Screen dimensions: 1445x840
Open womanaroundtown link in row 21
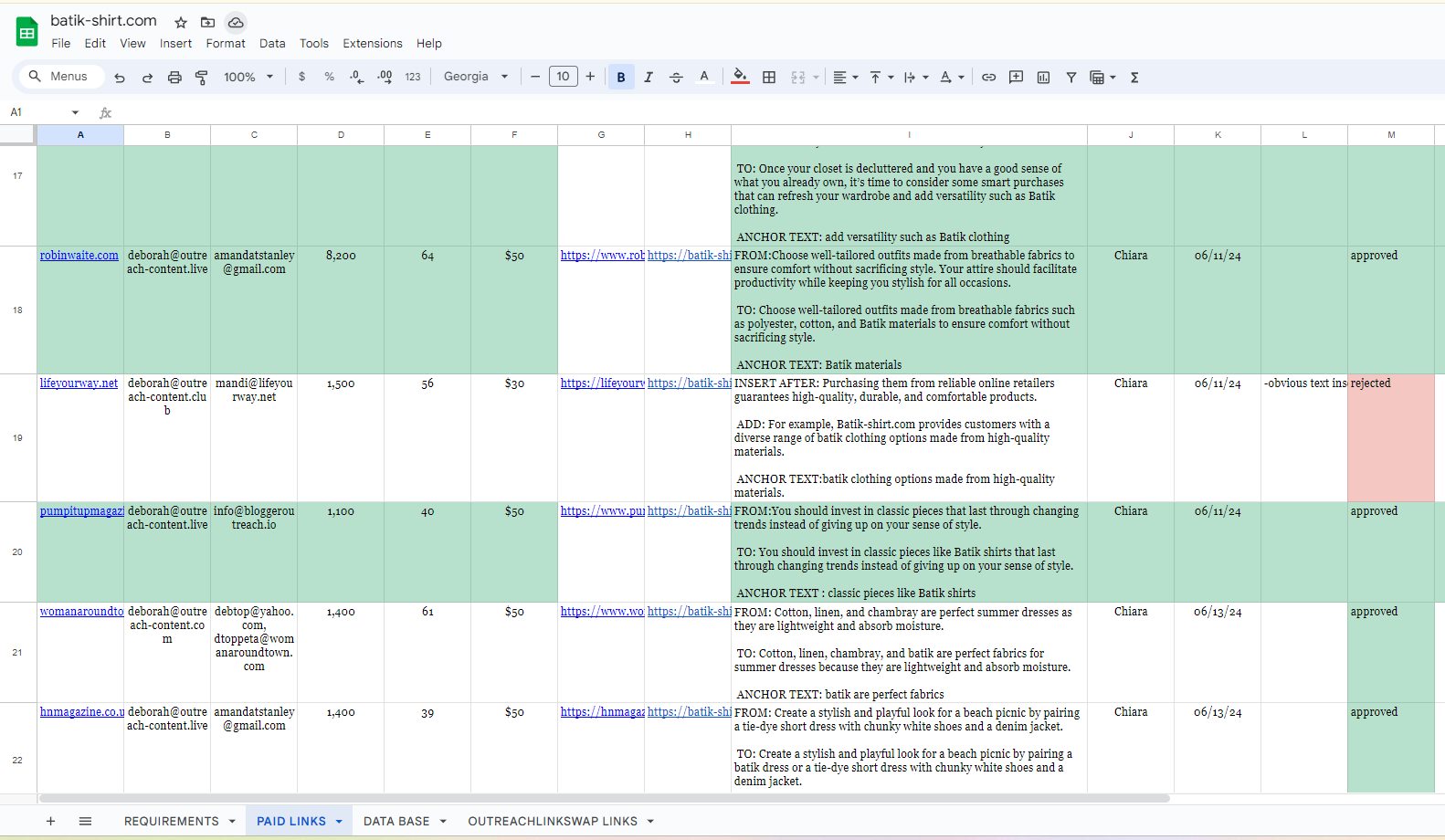(x=81, y=612)
